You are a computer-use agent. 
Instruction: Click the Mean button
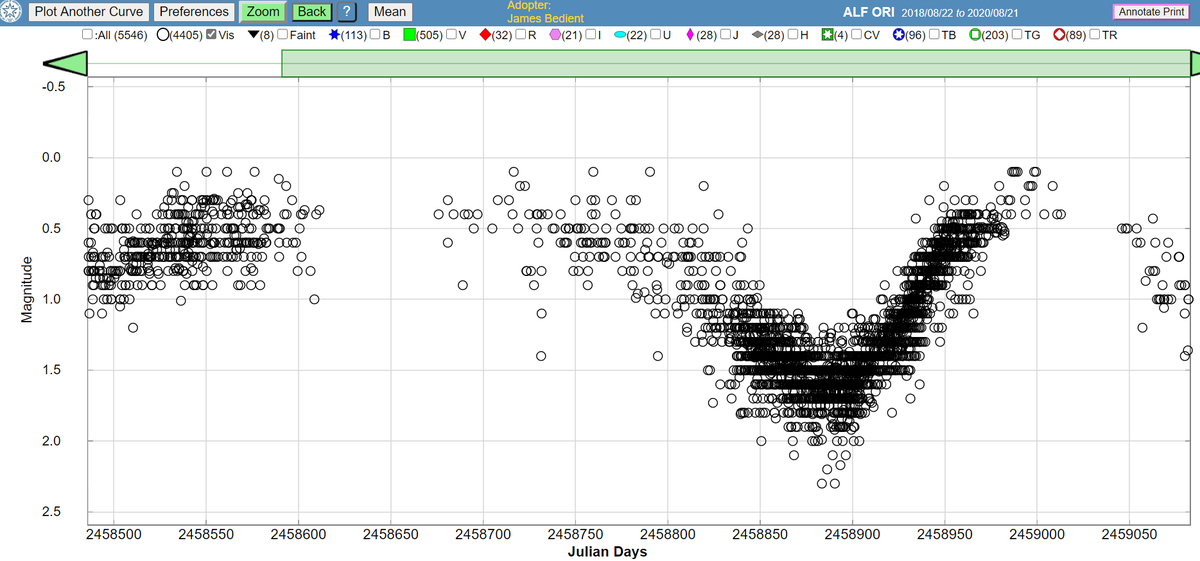point(390,12)
